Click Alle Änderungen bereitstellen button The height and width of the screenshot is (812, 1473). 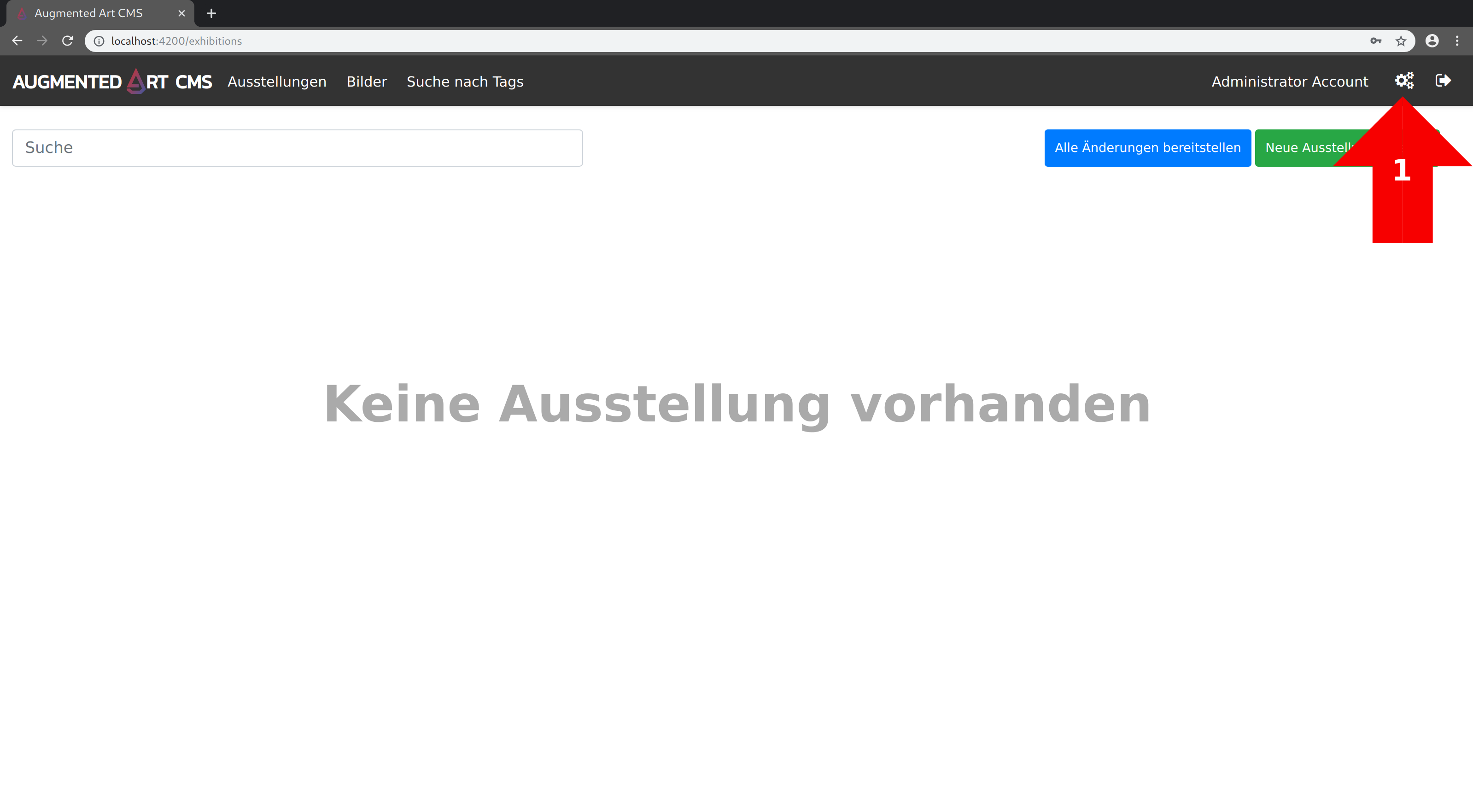1148,147
